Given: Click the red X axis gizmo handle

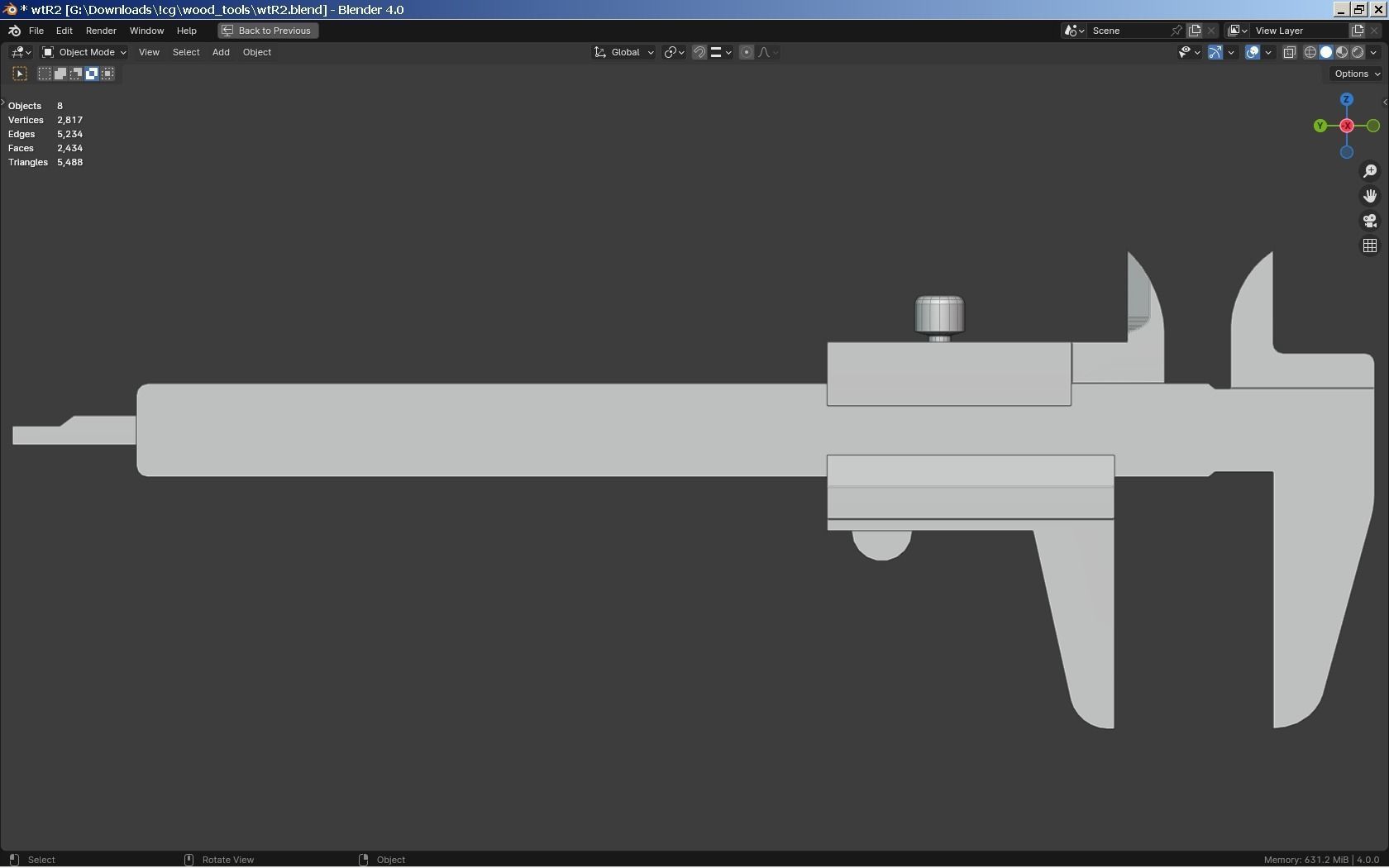Looking at the screenshot, I should pos(1347,126).
